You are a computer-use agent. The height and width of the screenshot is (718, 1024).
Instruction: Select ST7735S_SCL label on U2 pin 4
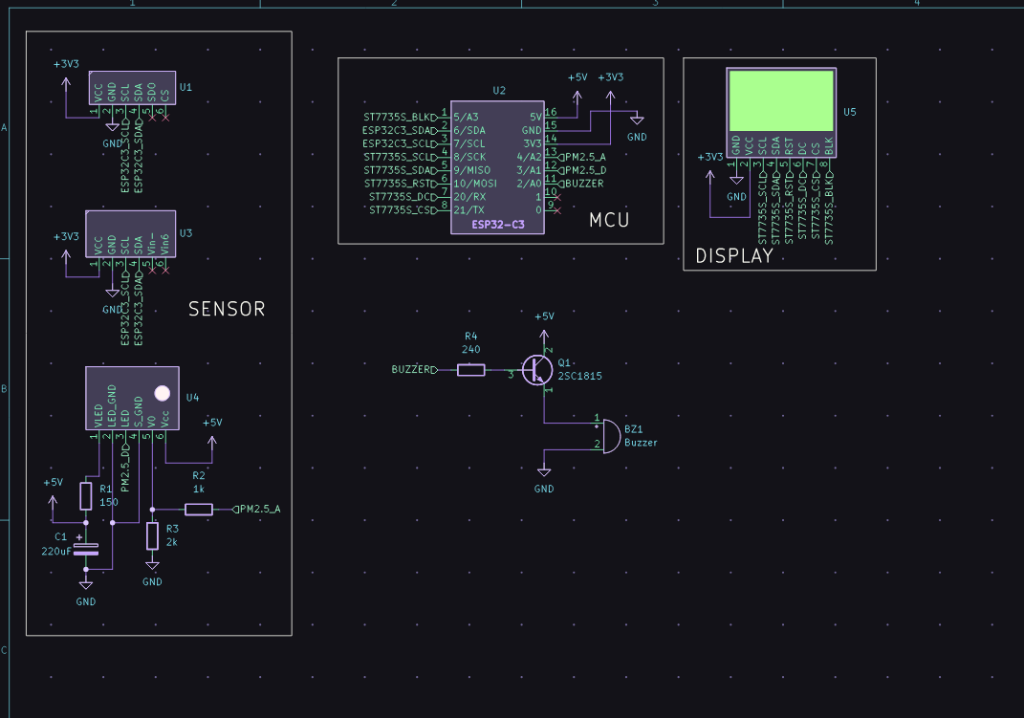coord(400,157)
